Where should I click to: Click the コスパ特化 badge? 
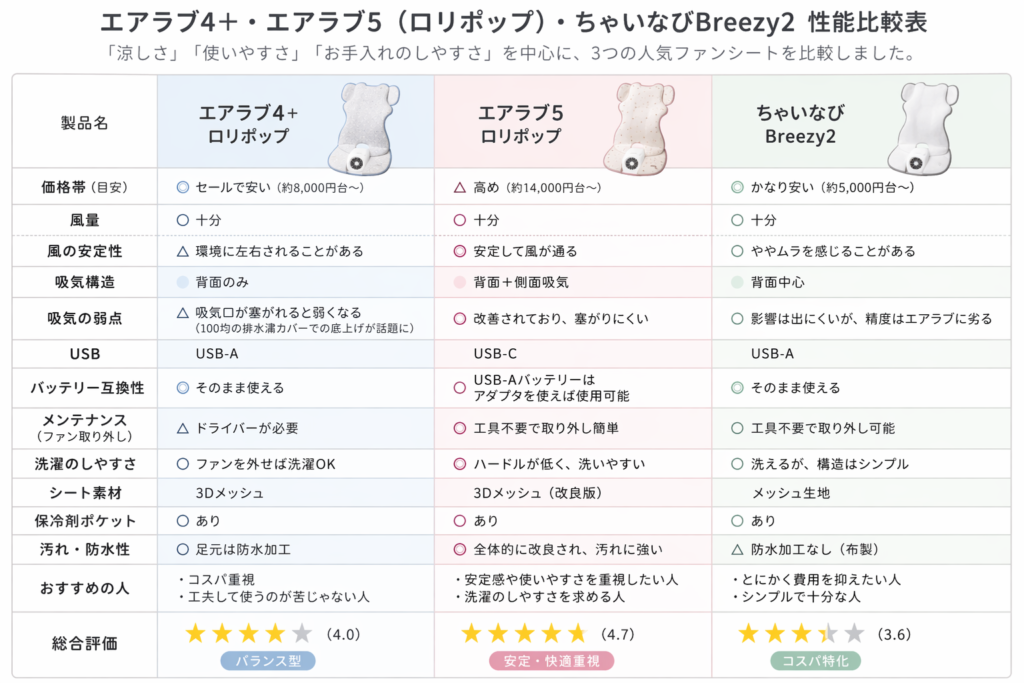click(815, 660)
